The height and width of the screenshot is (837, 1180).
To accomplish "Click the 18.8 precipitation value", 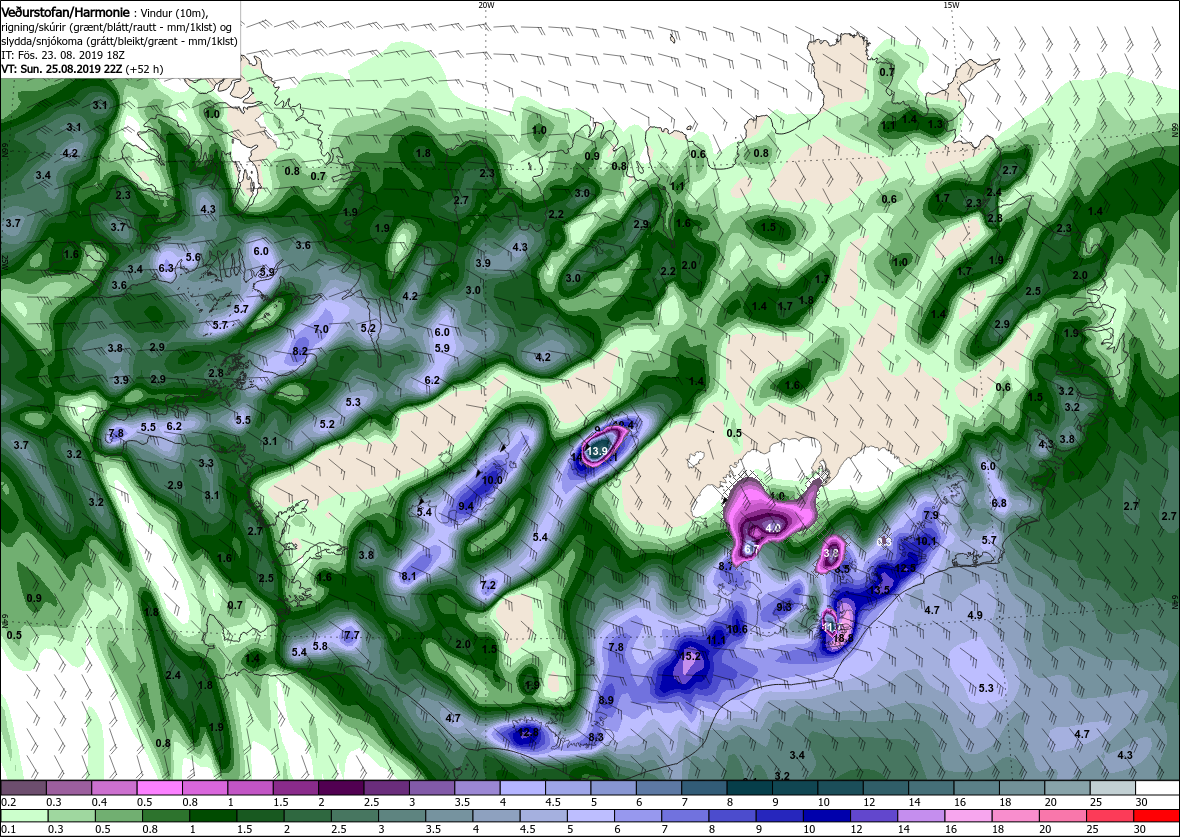I will (843, 638).
